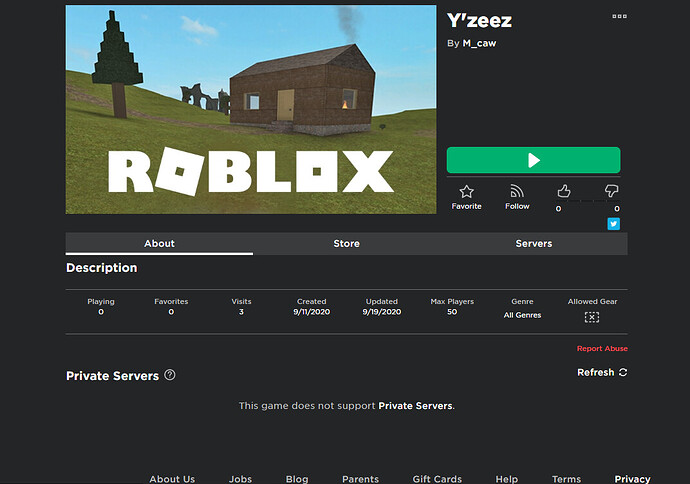Open the Help footer link

pyautogui.click(x=506, y=479)
